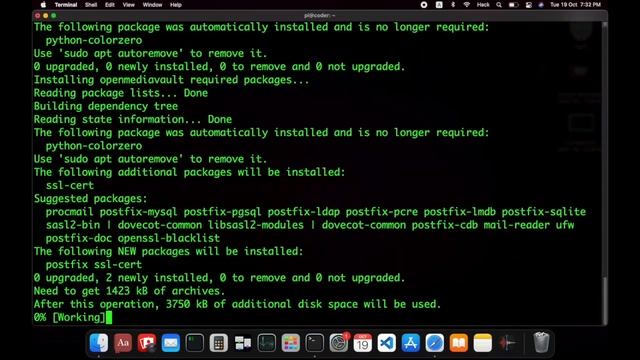The width and height of the screenshot is (640, 360).
Task: Open the View menu
Action: coord(128,5)
